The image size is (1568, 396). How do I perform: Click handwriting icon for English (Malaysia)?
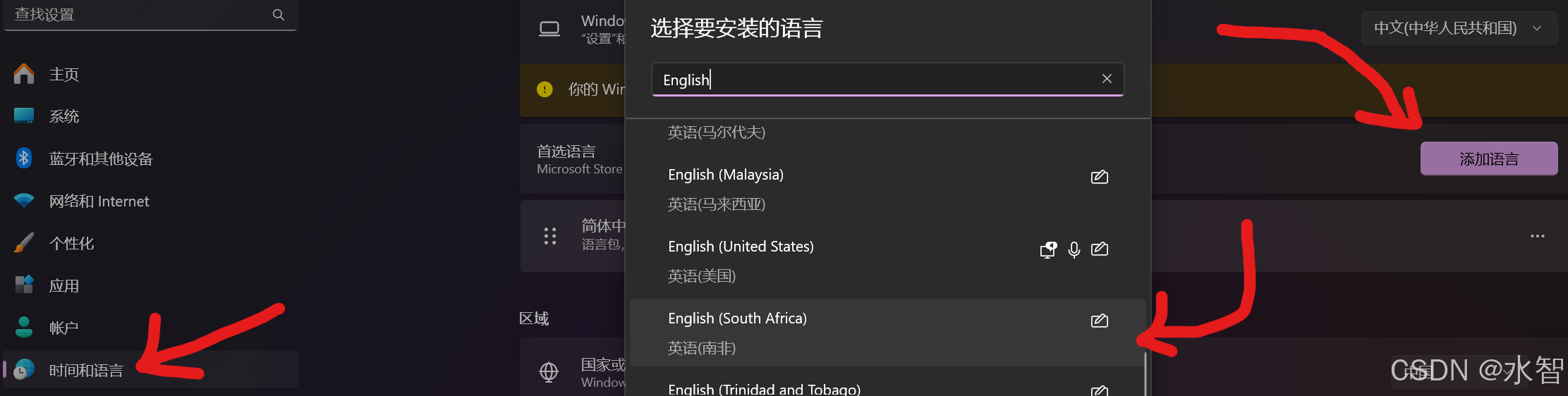pyautogui.click(x=1100, y=176)
